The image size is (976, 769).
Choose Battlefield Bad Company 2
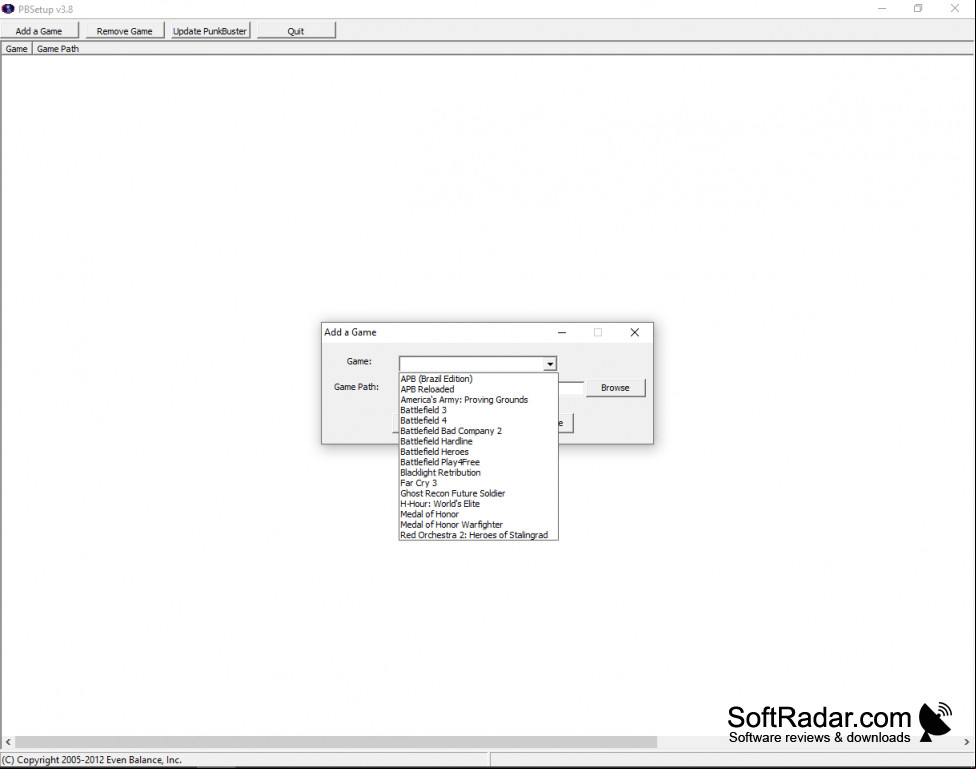pyautogui.click(x=478, y=431)
